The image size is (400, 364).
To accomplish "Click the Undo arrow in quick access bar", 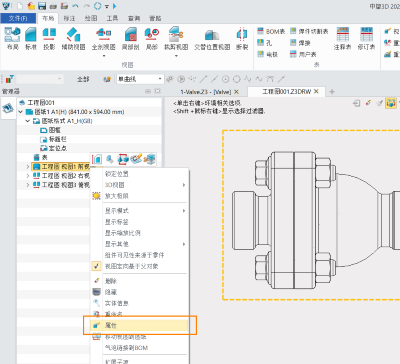I will point(75,6).
